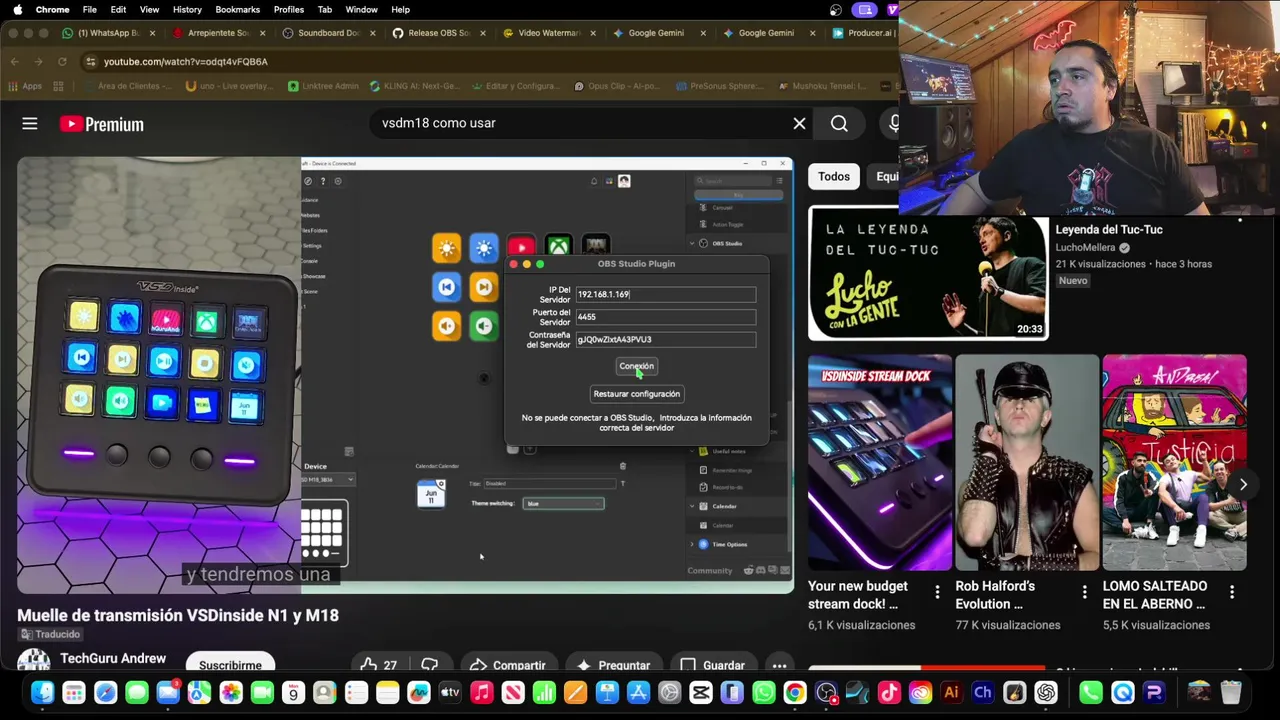Ask about video with Preguntar
Viewport: 1280px width, 720px height.
[614, 665]
